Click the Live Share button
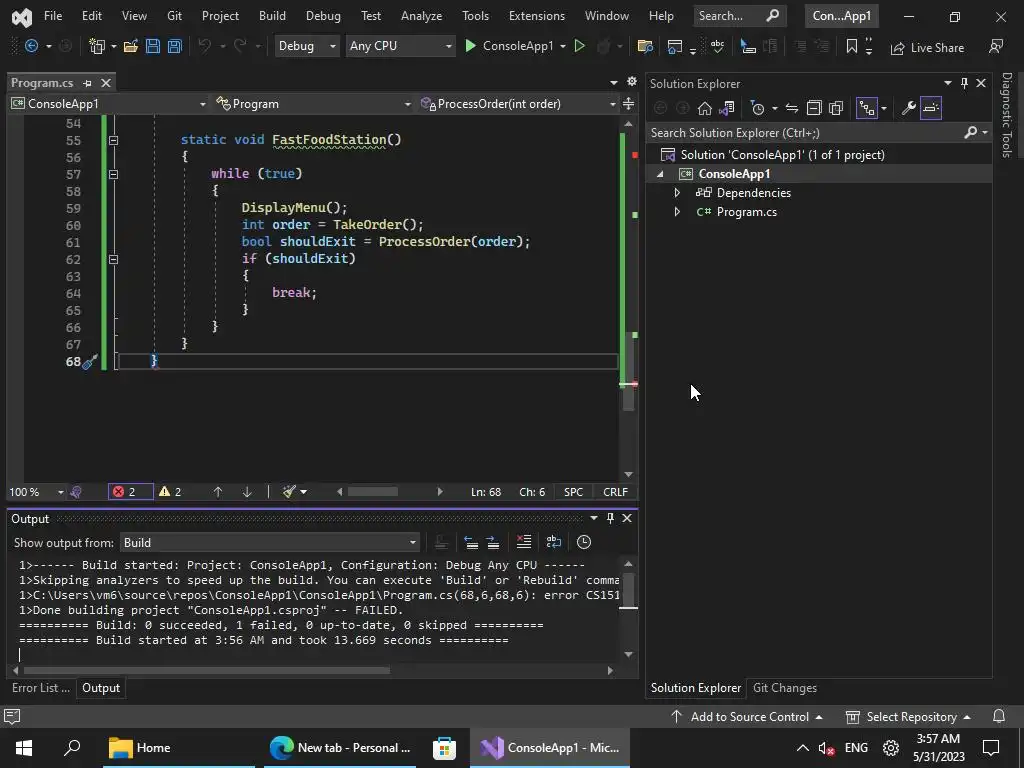Screen dimensions: 1024x768 (927, 48)
